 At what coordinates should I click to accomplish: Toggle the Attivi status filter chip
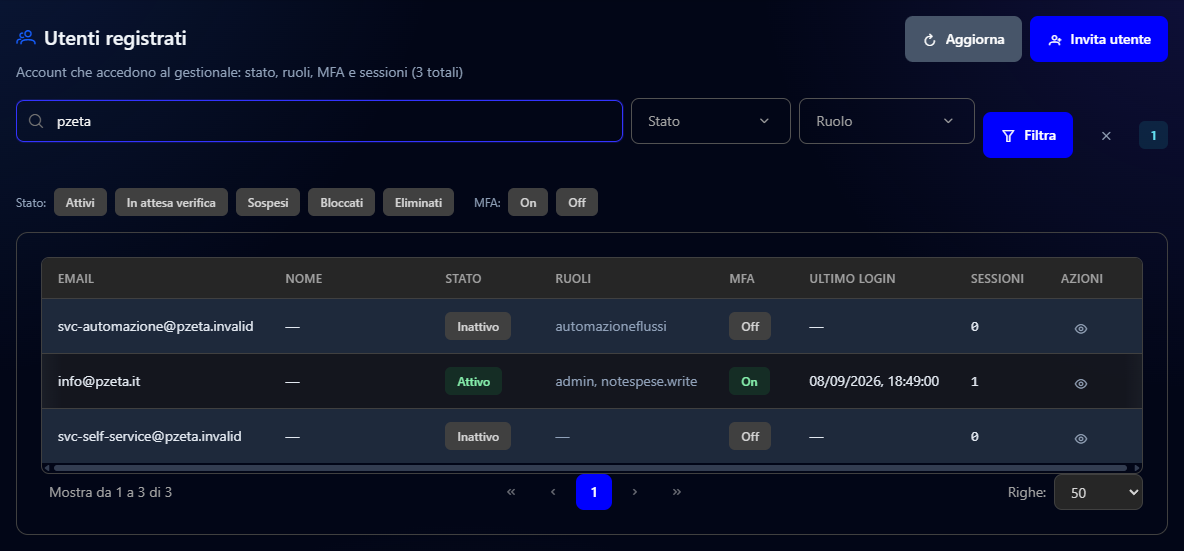coord(80,202)
